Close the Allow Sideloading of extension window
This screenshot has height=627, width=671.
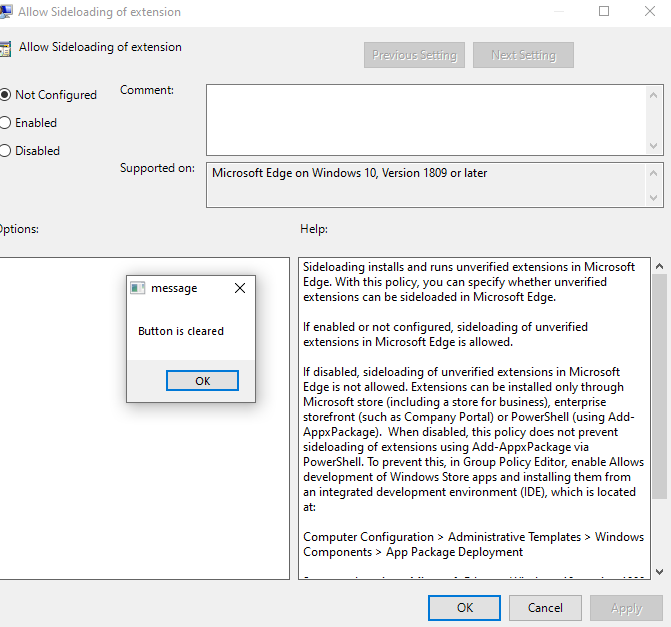coord(650,11)
